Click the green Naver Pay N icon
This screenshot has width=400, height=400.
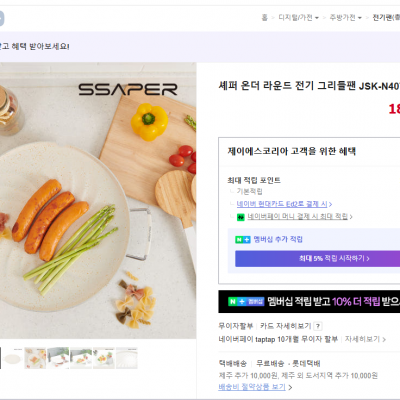click(241, 217)
